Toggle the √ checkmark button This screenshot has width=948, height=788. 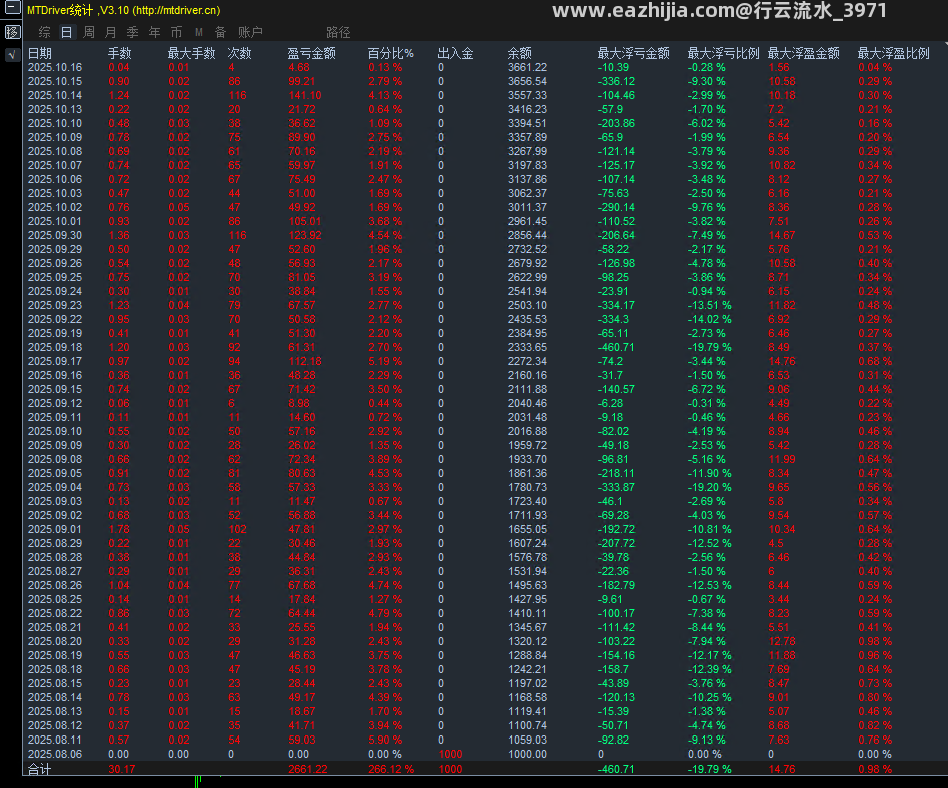13,55
